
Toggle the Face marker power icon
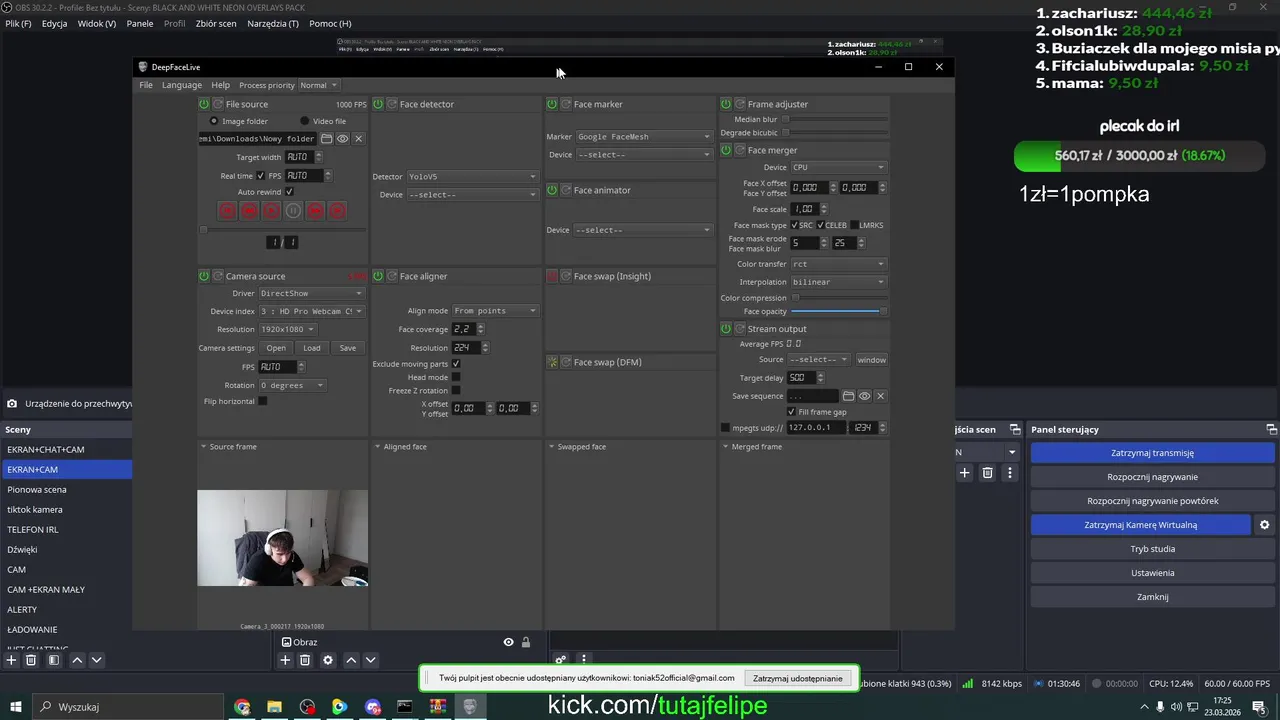point(552,104)
